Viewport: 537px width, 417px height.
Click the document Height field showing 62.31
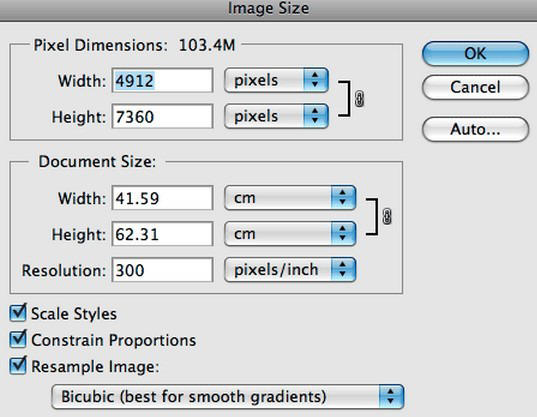click(162, 234)
